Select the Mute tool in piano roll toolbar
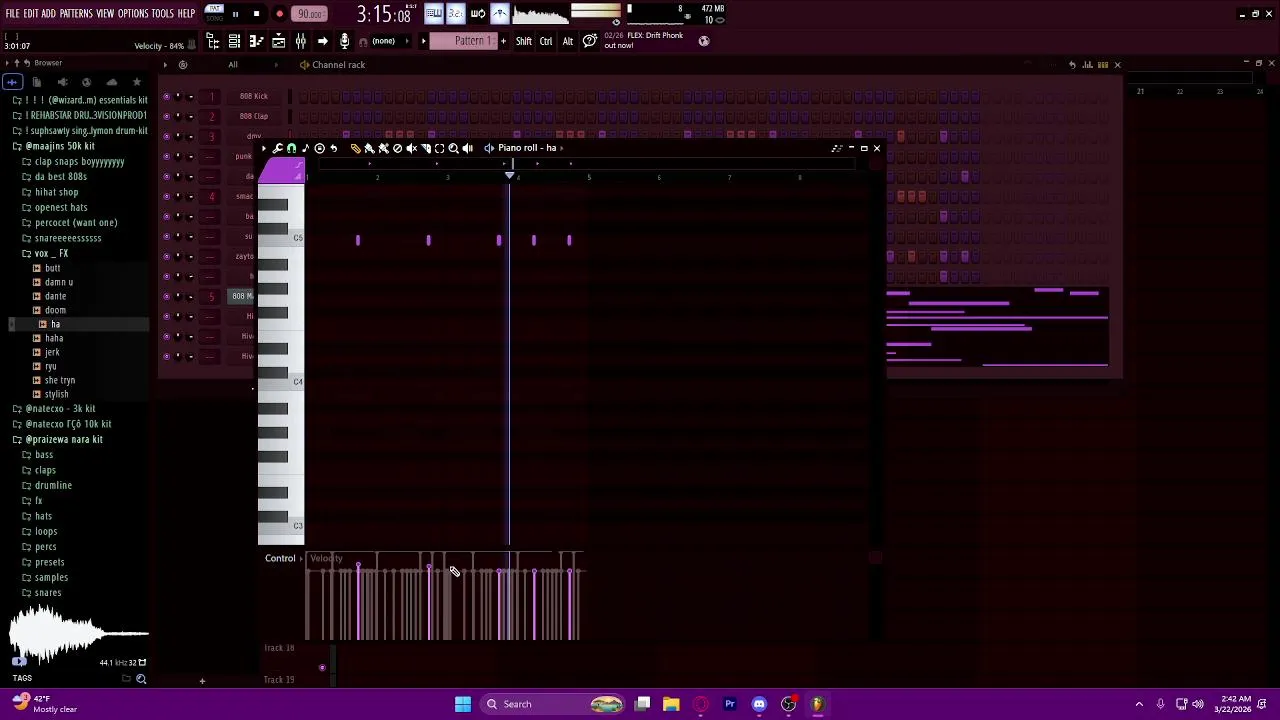This screenshot has height=720, width=1280. (411, 148)
